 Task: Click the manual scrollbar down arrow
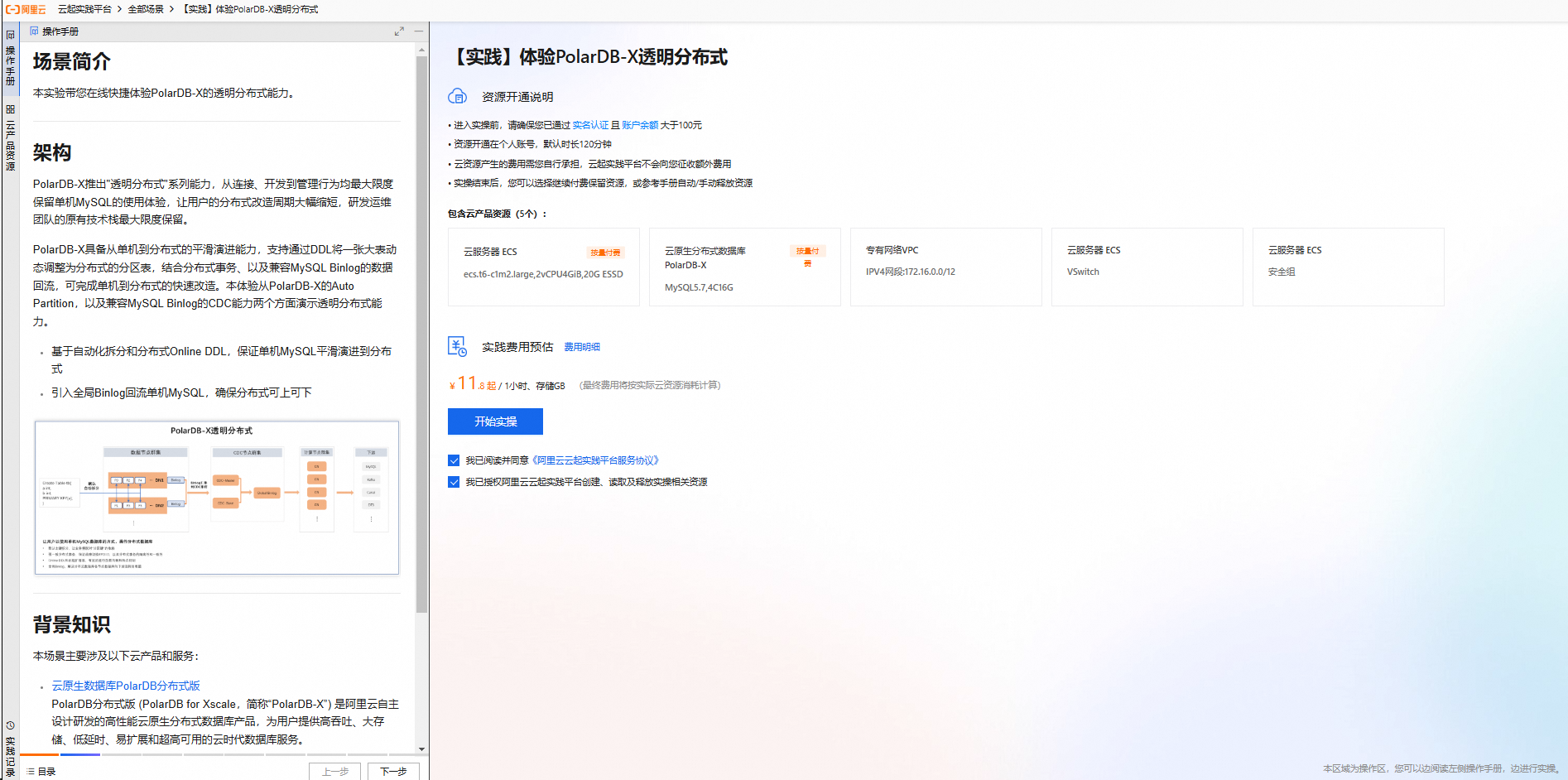tap(421, 749)
